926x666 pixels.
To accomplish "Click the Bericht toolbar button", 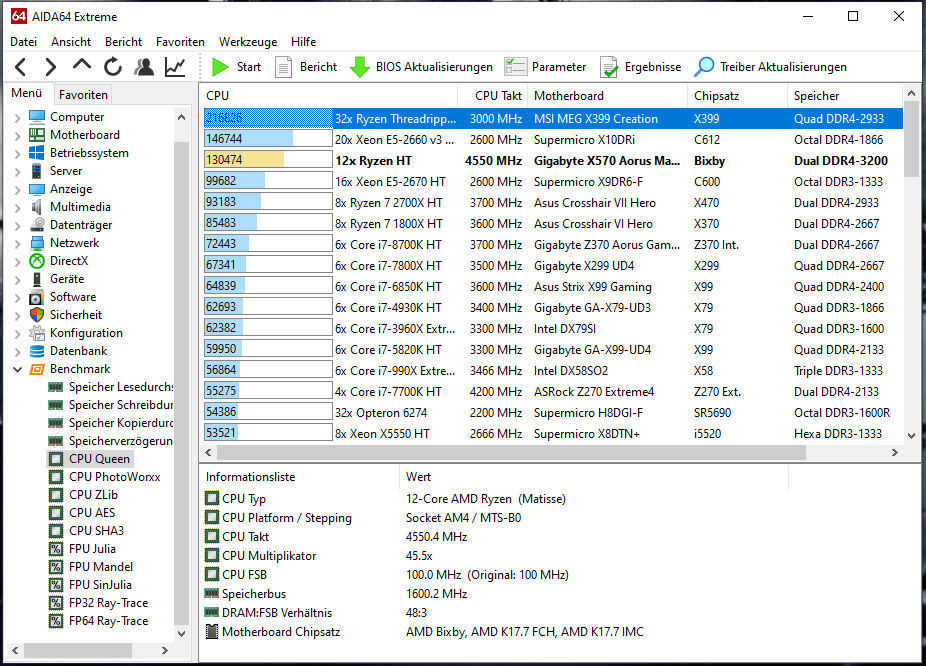I will [x=306, y=67].
